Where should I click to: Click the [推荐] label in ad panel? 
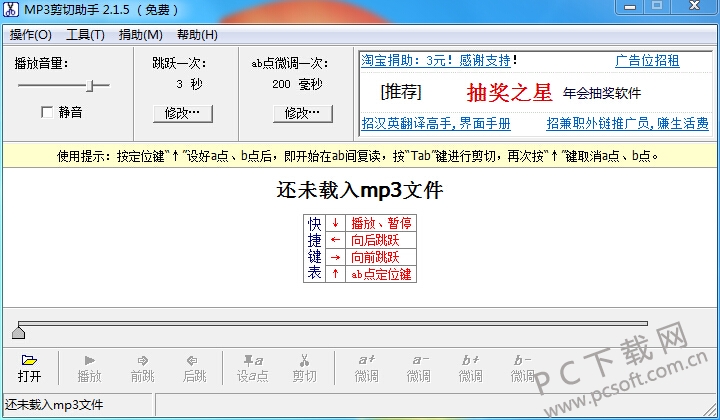point(401,92)
